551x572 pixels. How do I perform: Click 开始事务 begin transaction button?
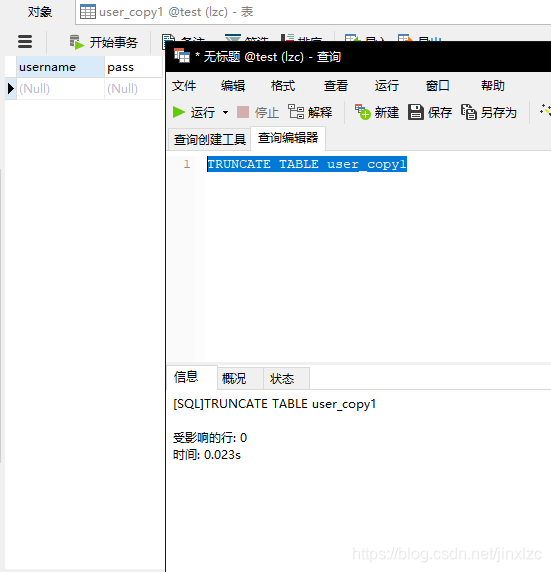tap(104, 42)
